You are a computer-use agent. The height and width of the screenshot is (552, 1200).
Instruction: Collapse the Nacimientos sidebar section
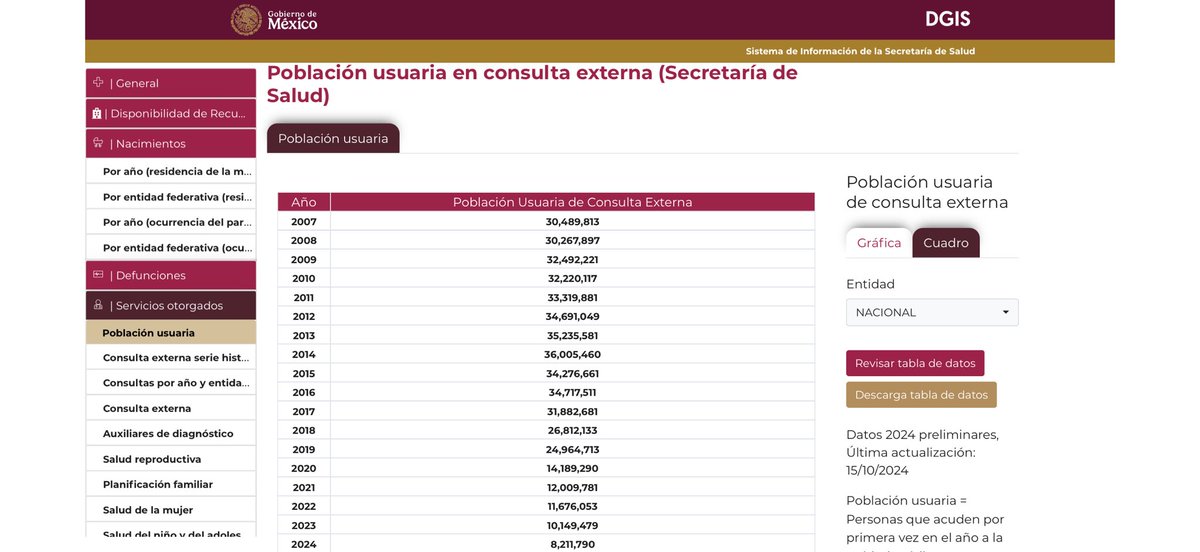point(171,143)
